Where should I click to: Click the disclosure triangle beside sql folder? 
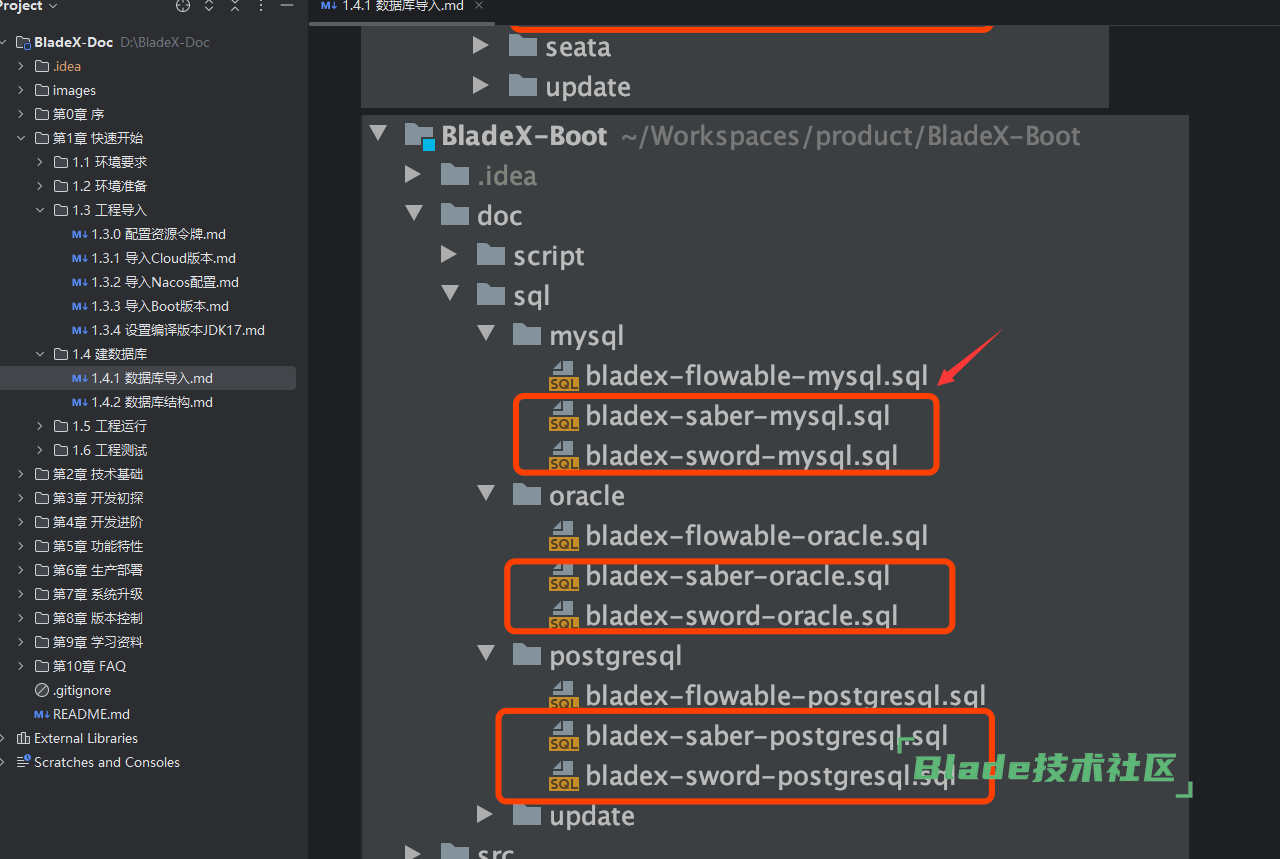[x=450, y=295]
